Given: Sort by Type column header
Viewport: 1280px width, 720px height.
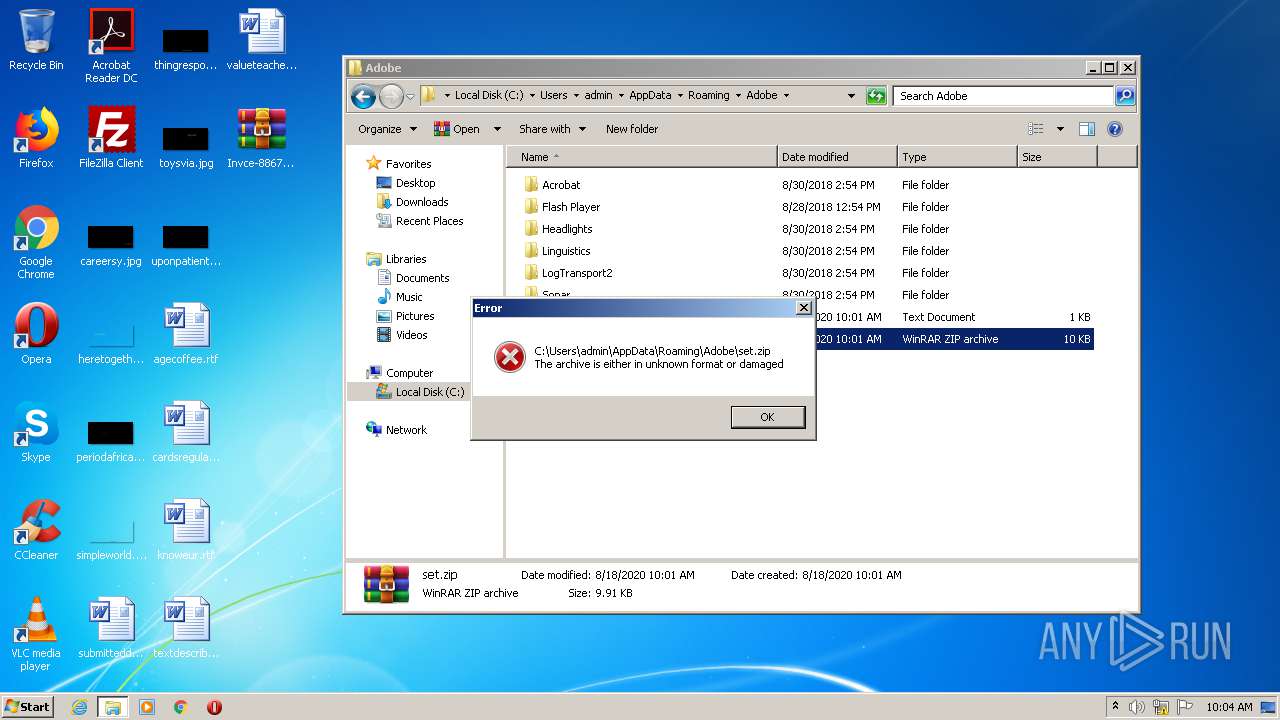Looking at the screenshot, I should 957,157.
